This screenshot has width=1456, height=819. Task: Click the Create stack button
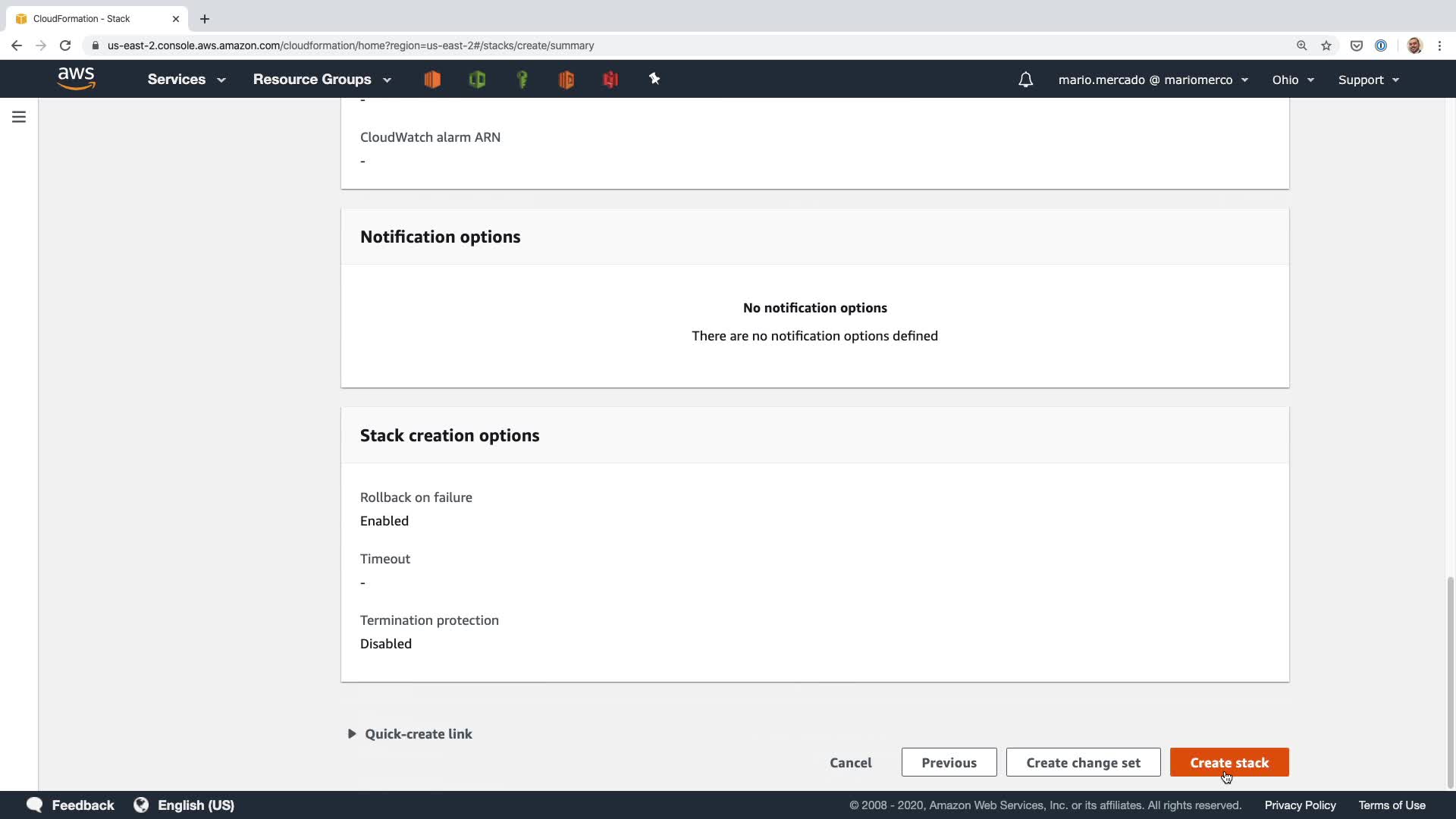(x=1228, y=763)
